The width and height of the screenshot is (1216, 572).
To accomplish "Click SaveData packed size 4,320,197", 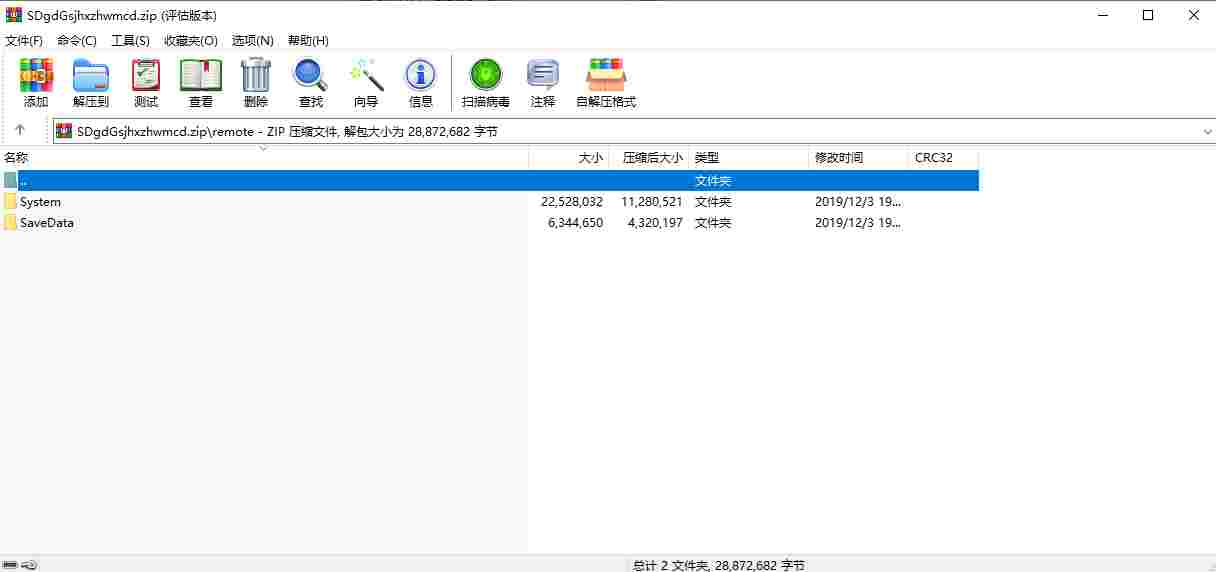I will tap(656, 223).
